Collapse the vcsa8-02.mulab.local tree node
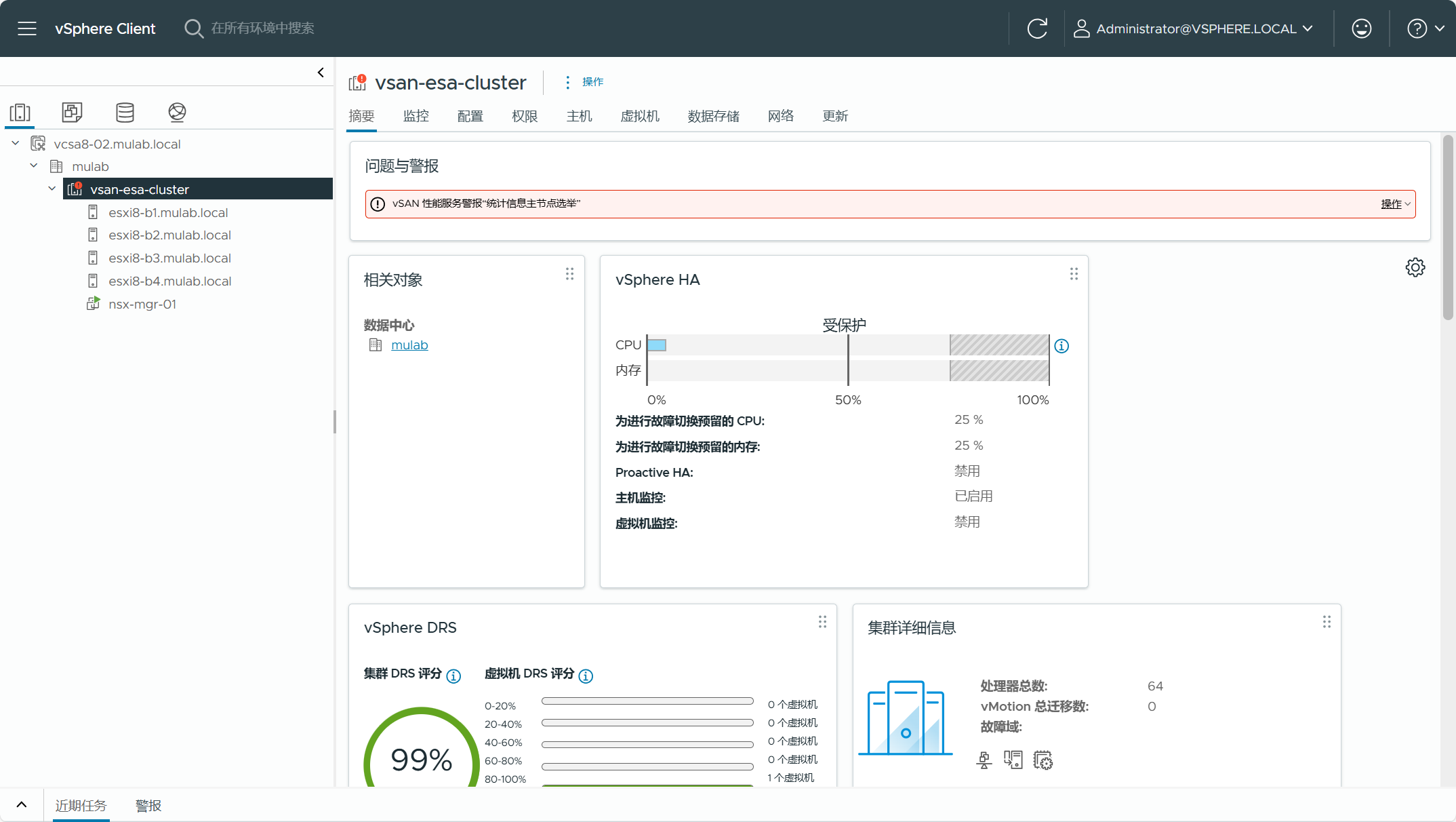Screen dimensions: 1456x822 coord(16,144)
